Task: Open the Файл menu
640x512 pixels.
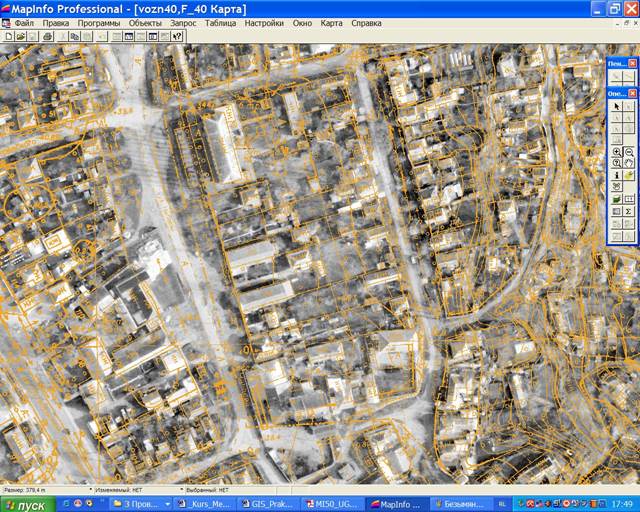Action: (24, 22)
